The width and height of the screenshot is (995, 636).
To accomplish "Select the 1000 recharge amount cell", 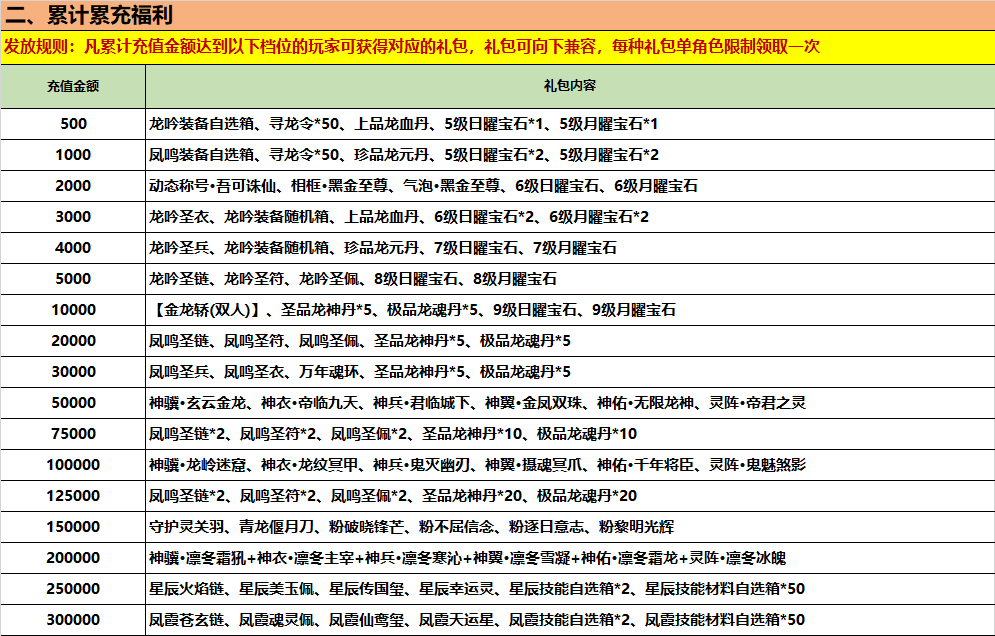I will [73, 155].
